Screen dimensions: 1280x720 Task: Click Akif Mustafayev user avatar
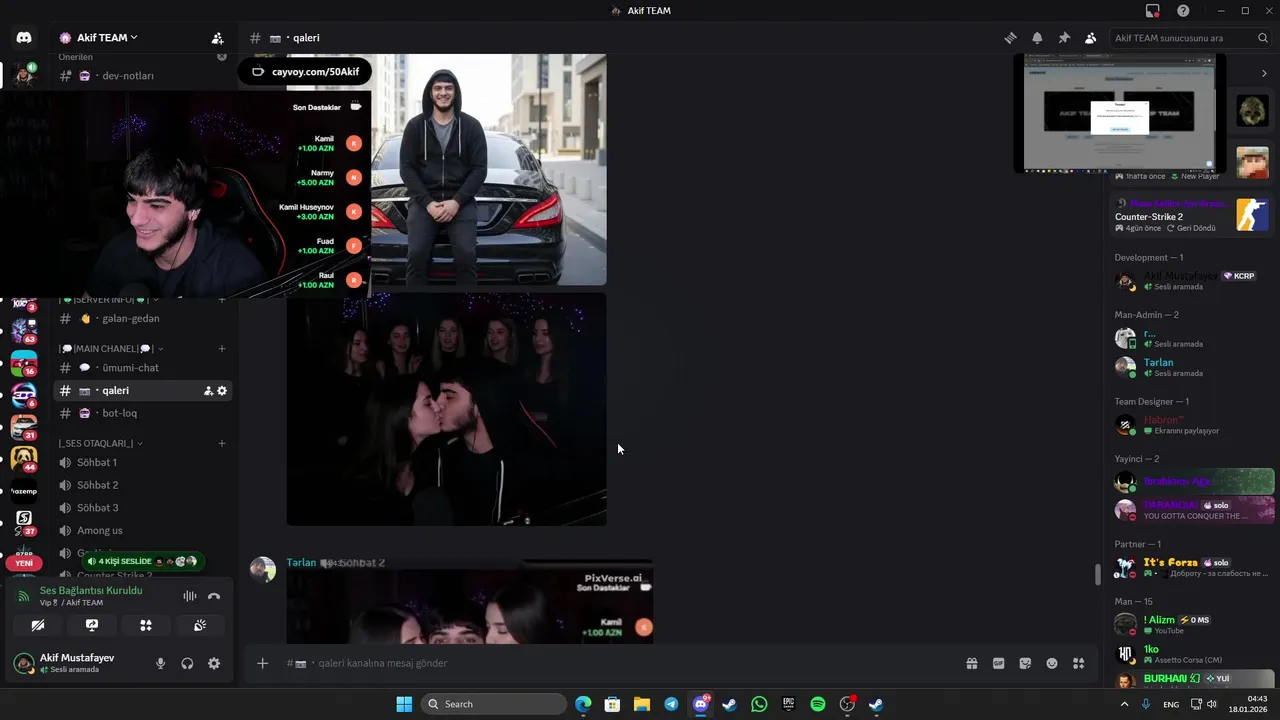[x=24, y=663]
